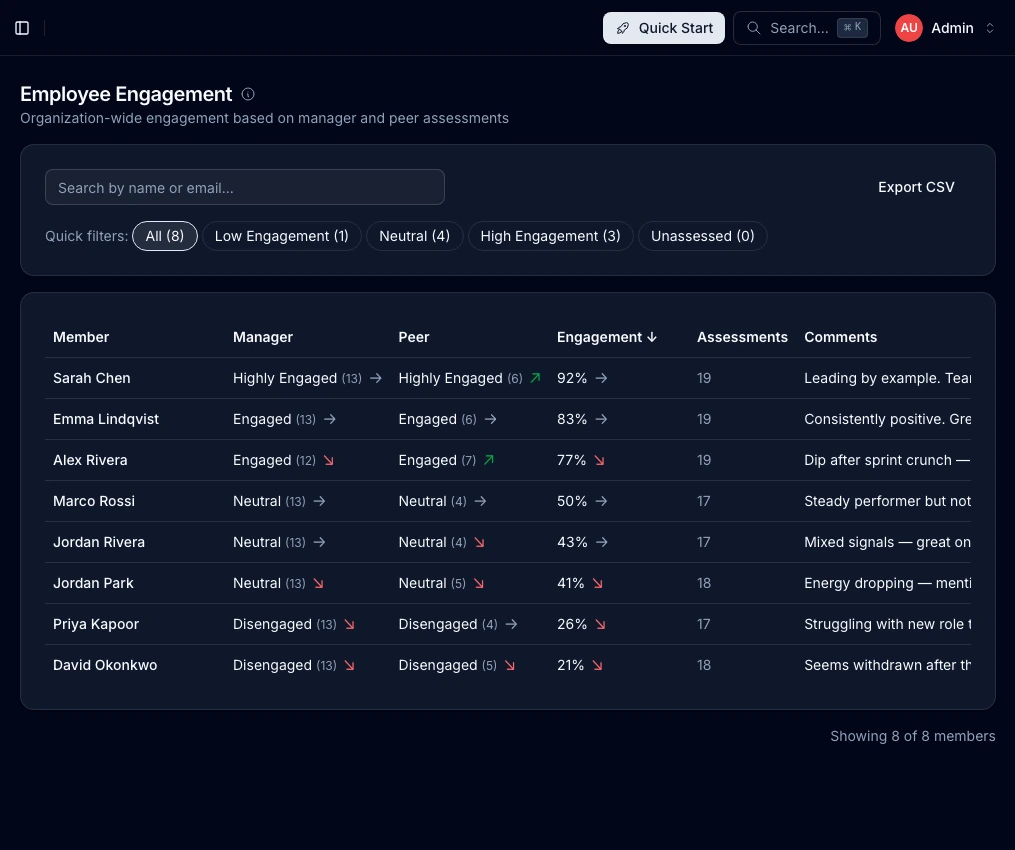Click Emma Lindqvist's assessments count 19
The width and height of the screenshot is (1015, 850).
coord(704,419)
